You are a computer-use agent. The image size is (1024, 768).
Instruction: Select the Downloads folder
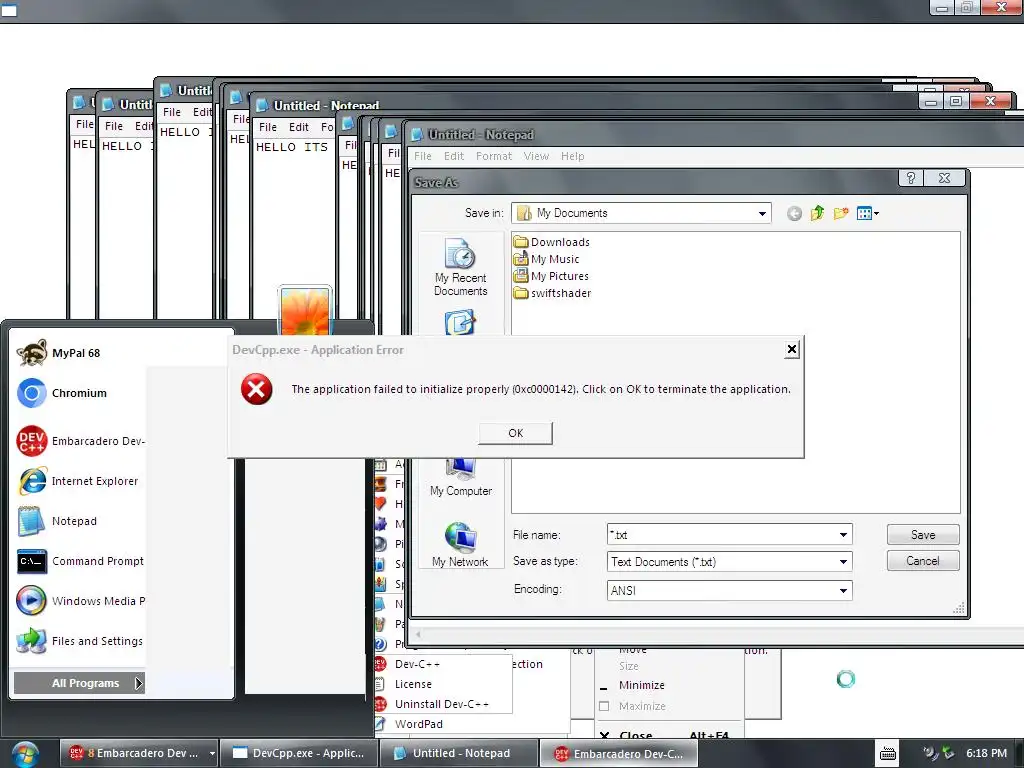click(x=552, y=242)
